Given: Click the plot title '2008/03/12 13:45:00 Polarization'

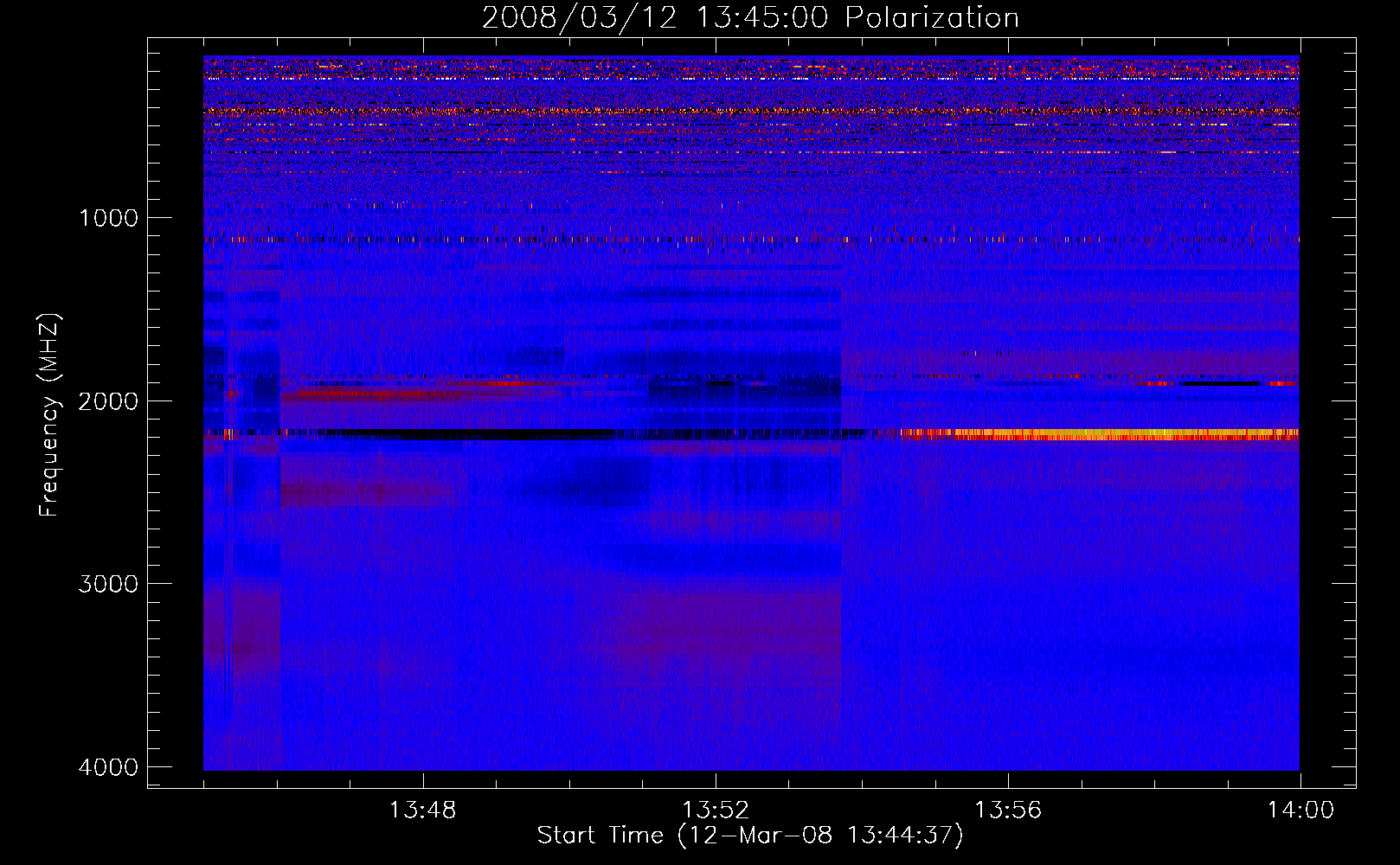Looking at the screenshot, I should point(750,18).
